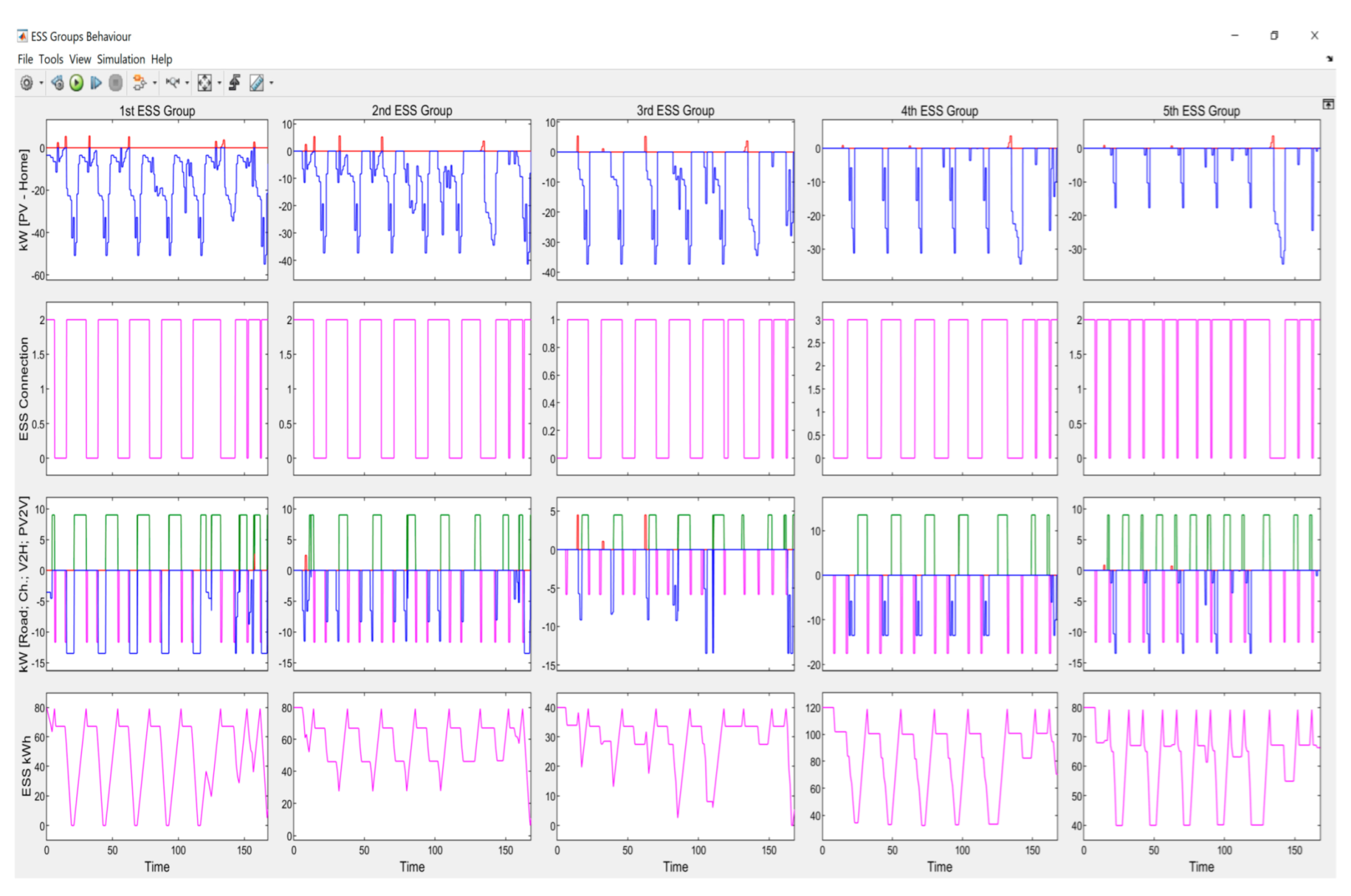1351x896 pixels.
Task: Enable the Cursor Measurements ruler icon
Action: [x=256, y=83]
